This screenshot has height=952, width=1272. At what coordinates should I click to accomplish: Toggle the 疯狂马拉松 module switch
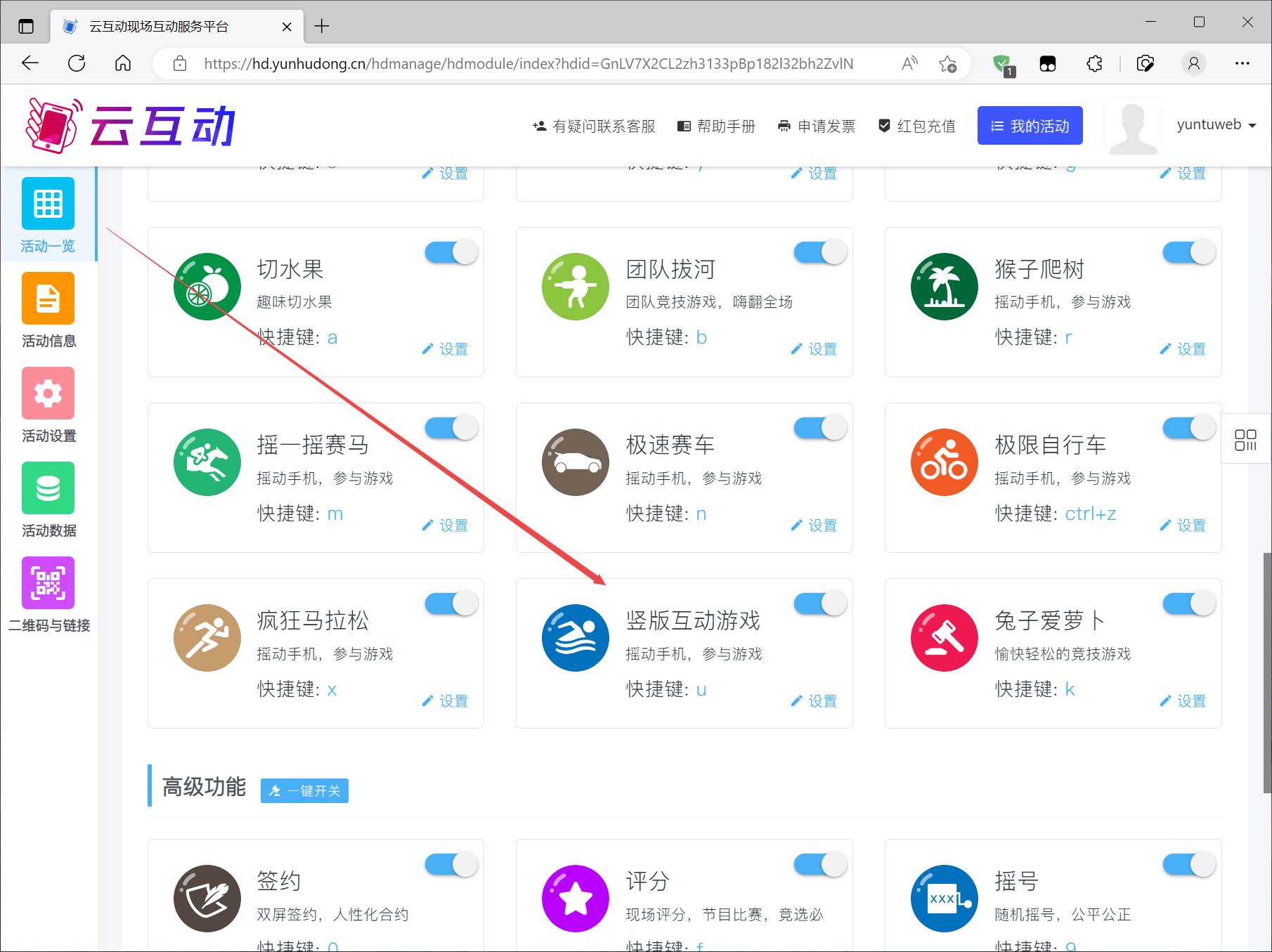coord(452,604)
